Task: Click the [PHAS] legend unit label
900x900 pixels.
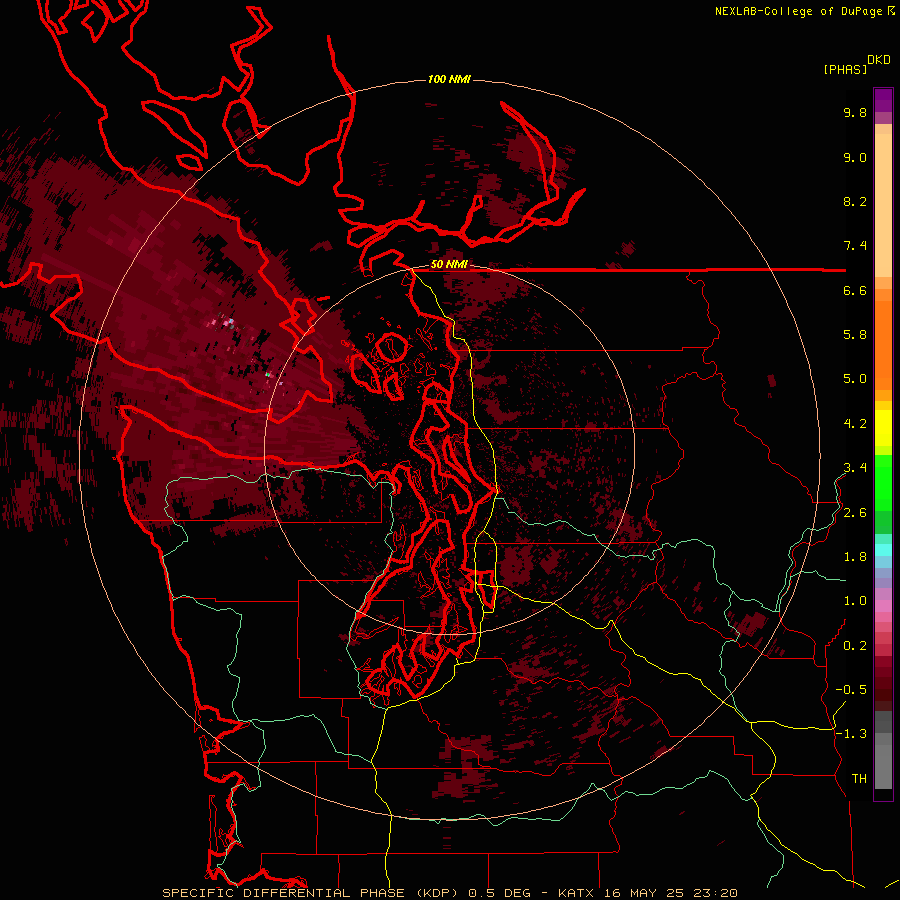Action: click(x=845, y=69)
